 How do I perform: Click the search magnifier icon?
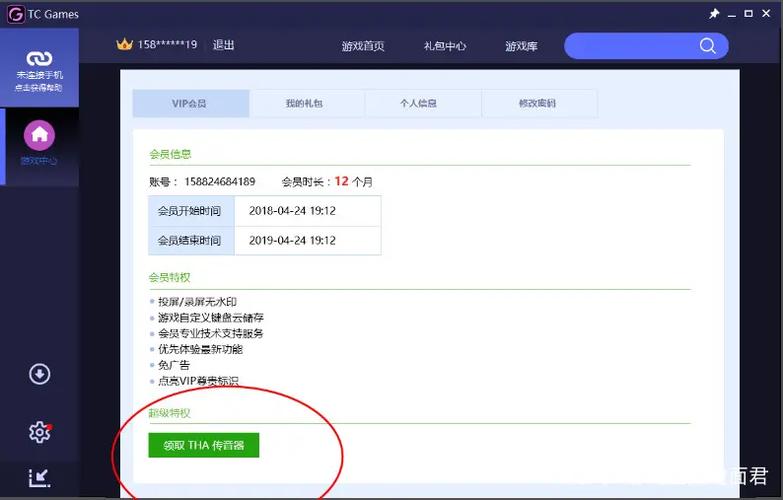click(707, 46)
